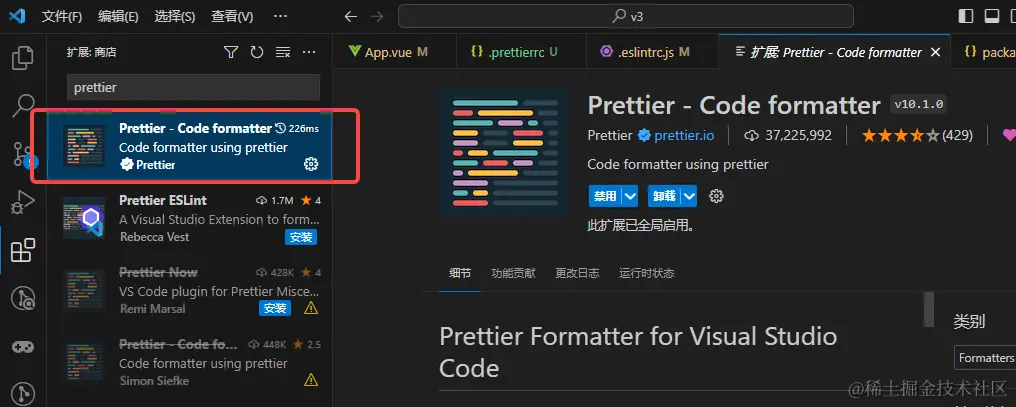1016x407 pixels.
Task: Click the v3 command center search bar
Action: pos(625,17)
